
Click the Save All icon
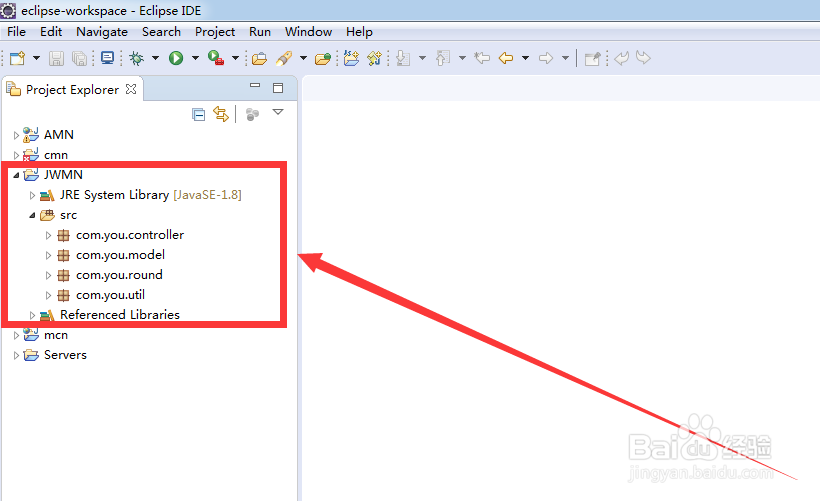(x=79, y=58)
